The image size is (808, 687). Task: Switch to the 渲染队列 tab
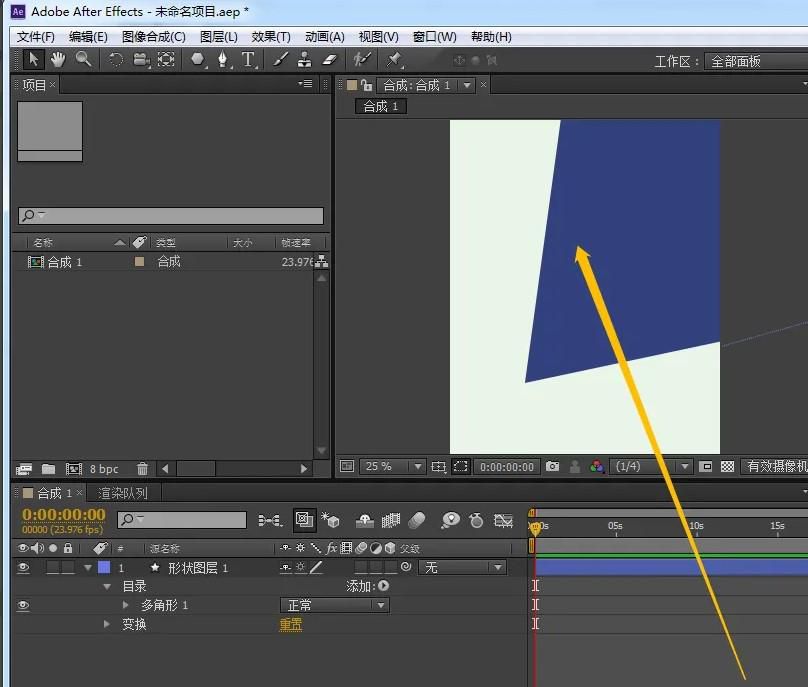123,493
